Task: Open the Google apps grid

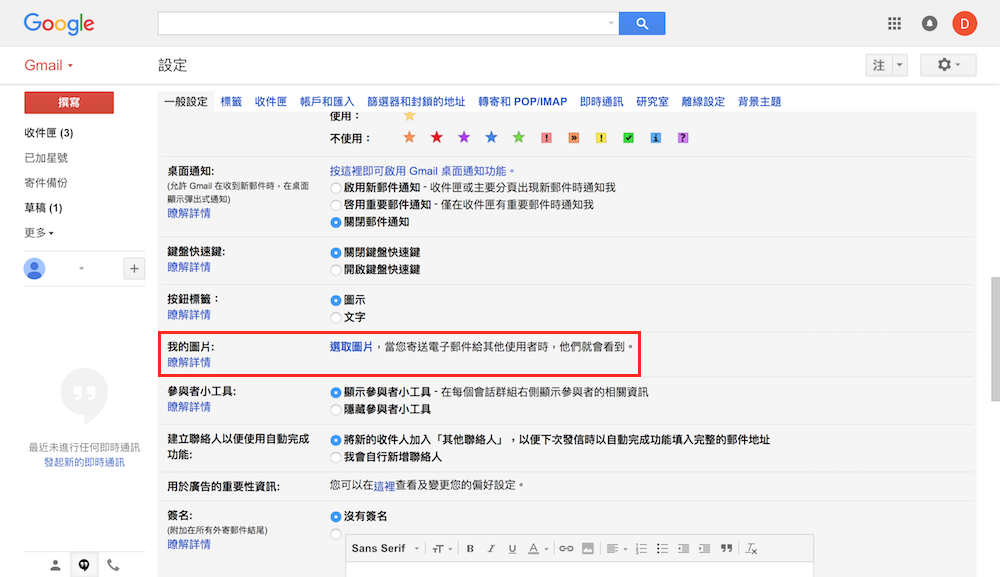Action: point(895,23)
